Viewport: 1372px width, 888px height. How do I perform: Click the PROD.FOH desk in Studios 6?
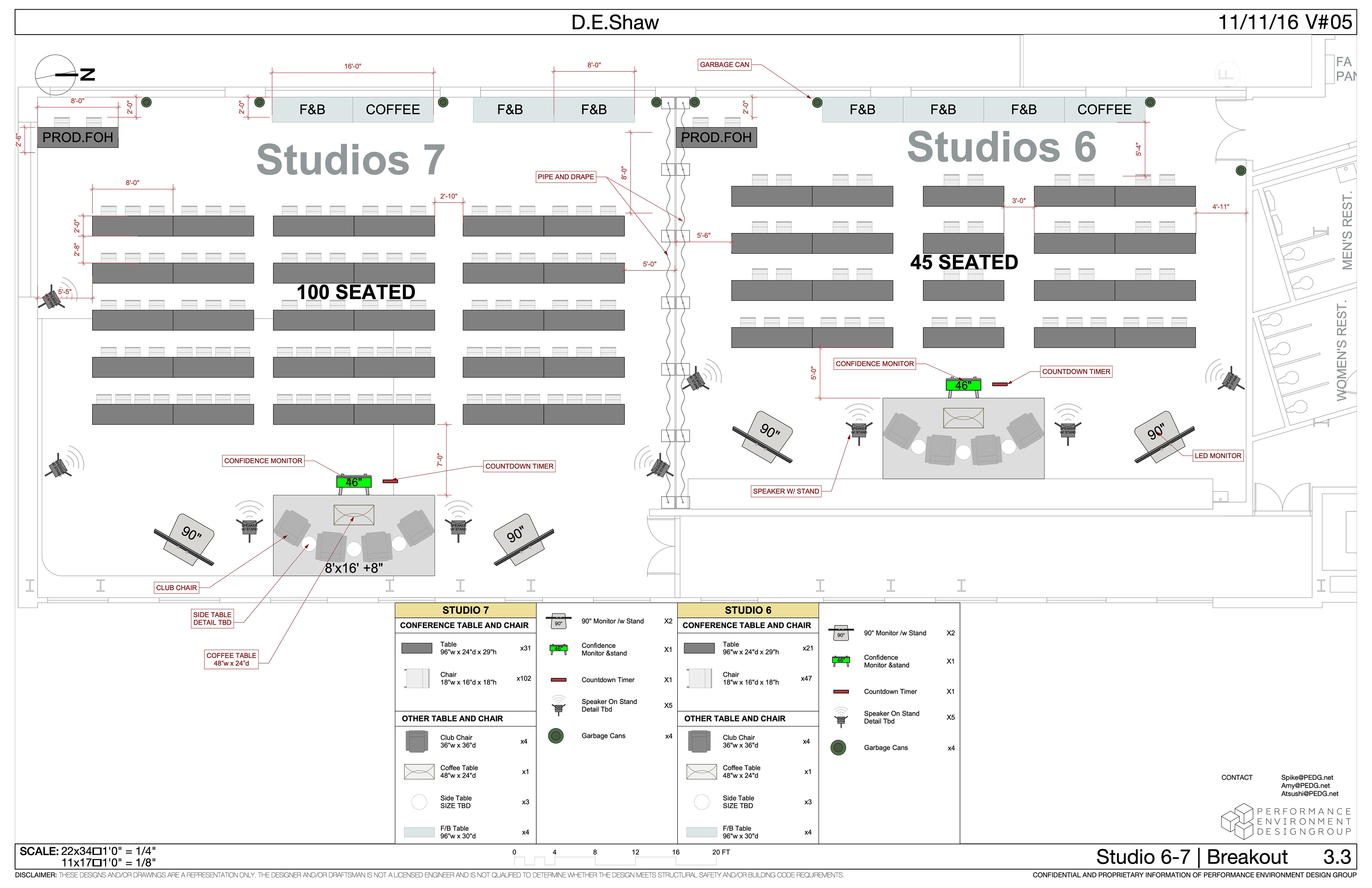point(716,137)
